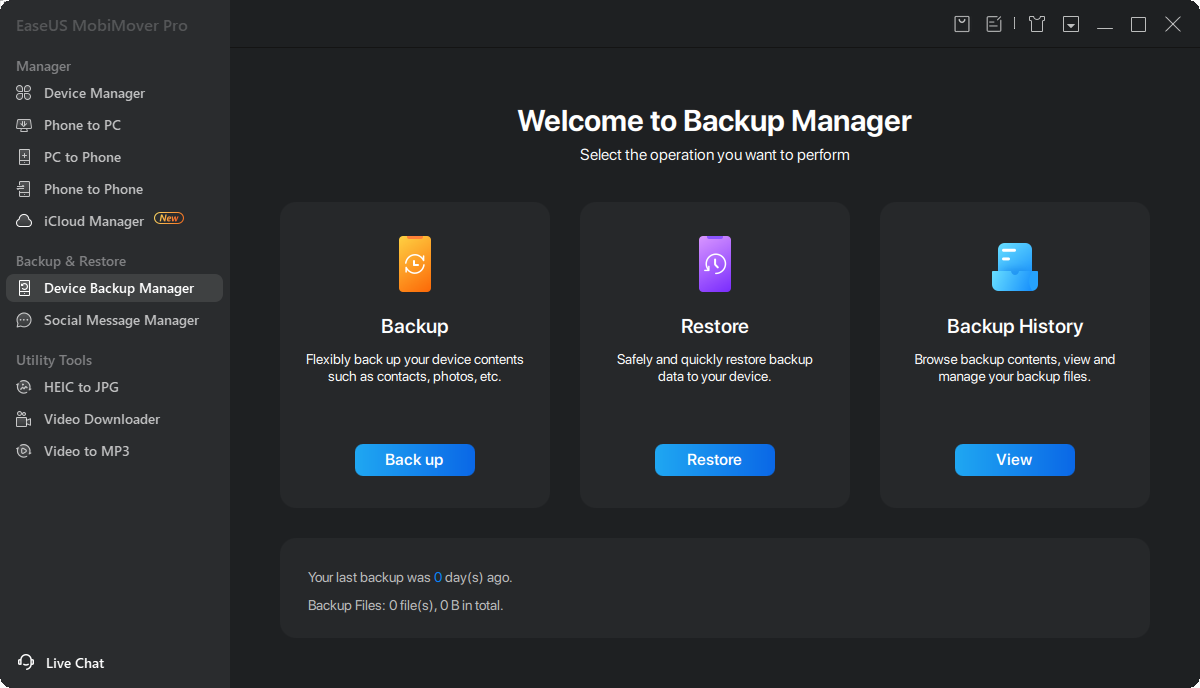Image resolution: width=1200 pixels, height=688 pixels.
Task: Select Social Message Manager
Action: [x=121, y=320]
